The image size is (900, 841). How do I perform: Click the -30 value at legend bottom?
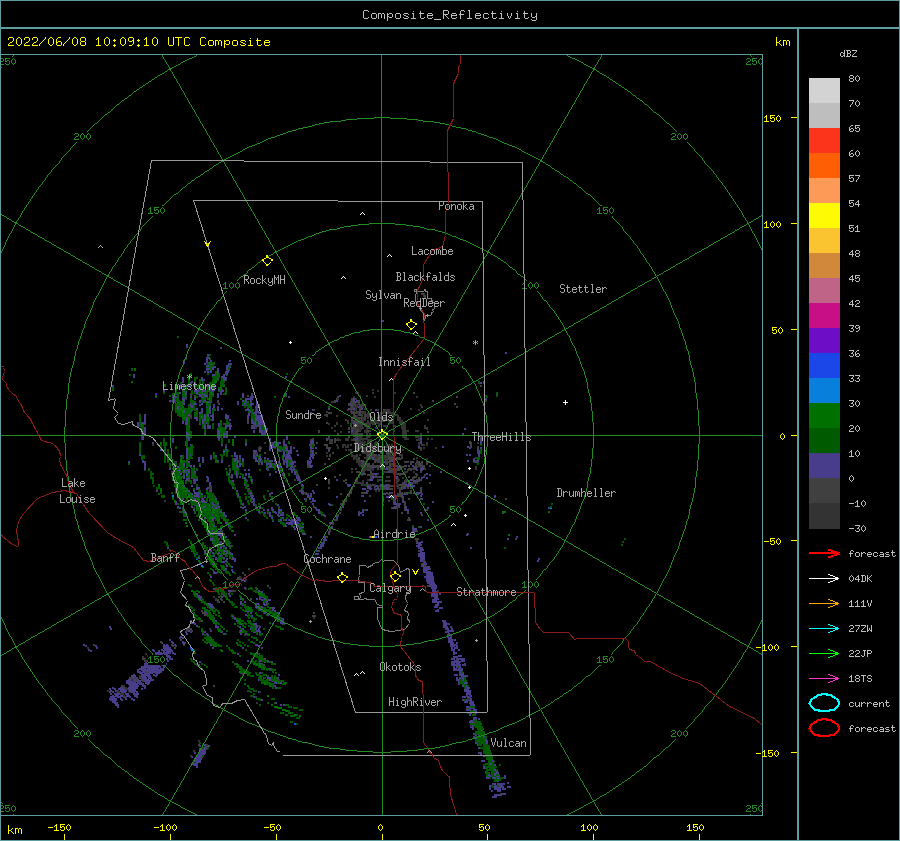click(857, 528)
